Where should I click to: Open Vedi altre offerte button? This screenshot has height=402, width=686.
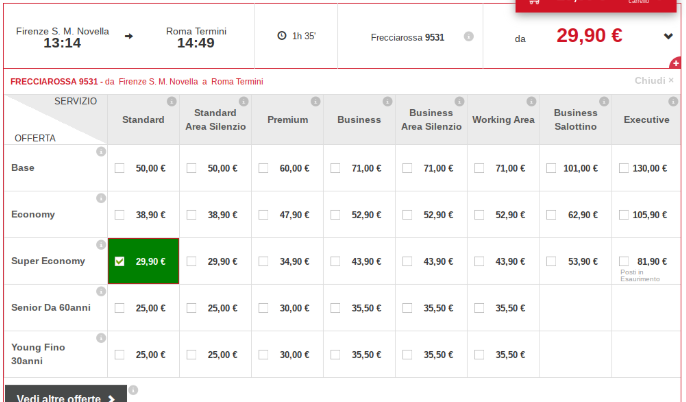pyautogui.click(x=66, y=394)
